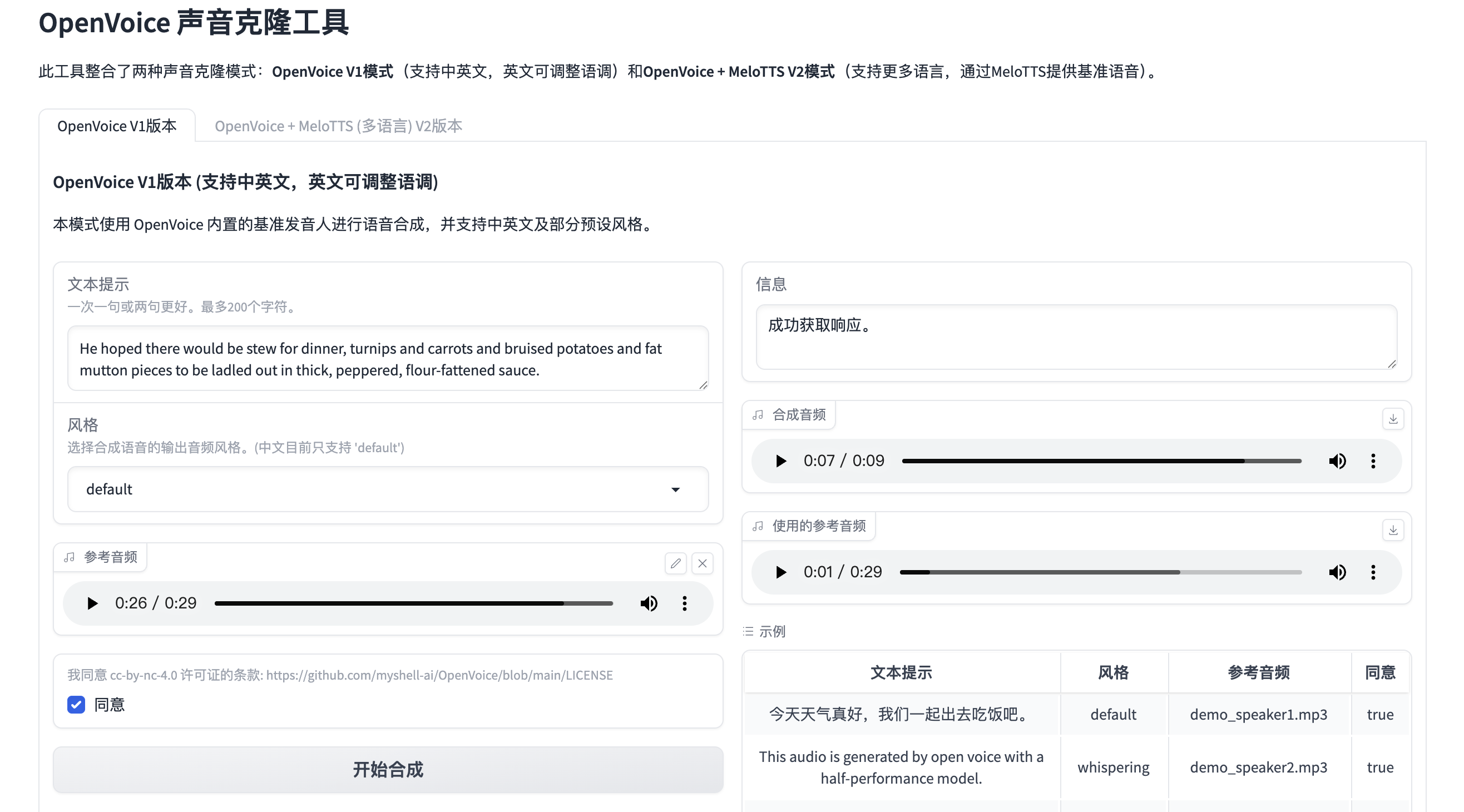Screen dimensions: 1464x812
Task: Mute the 参考音频 player volume
Action: click(649, 603)
